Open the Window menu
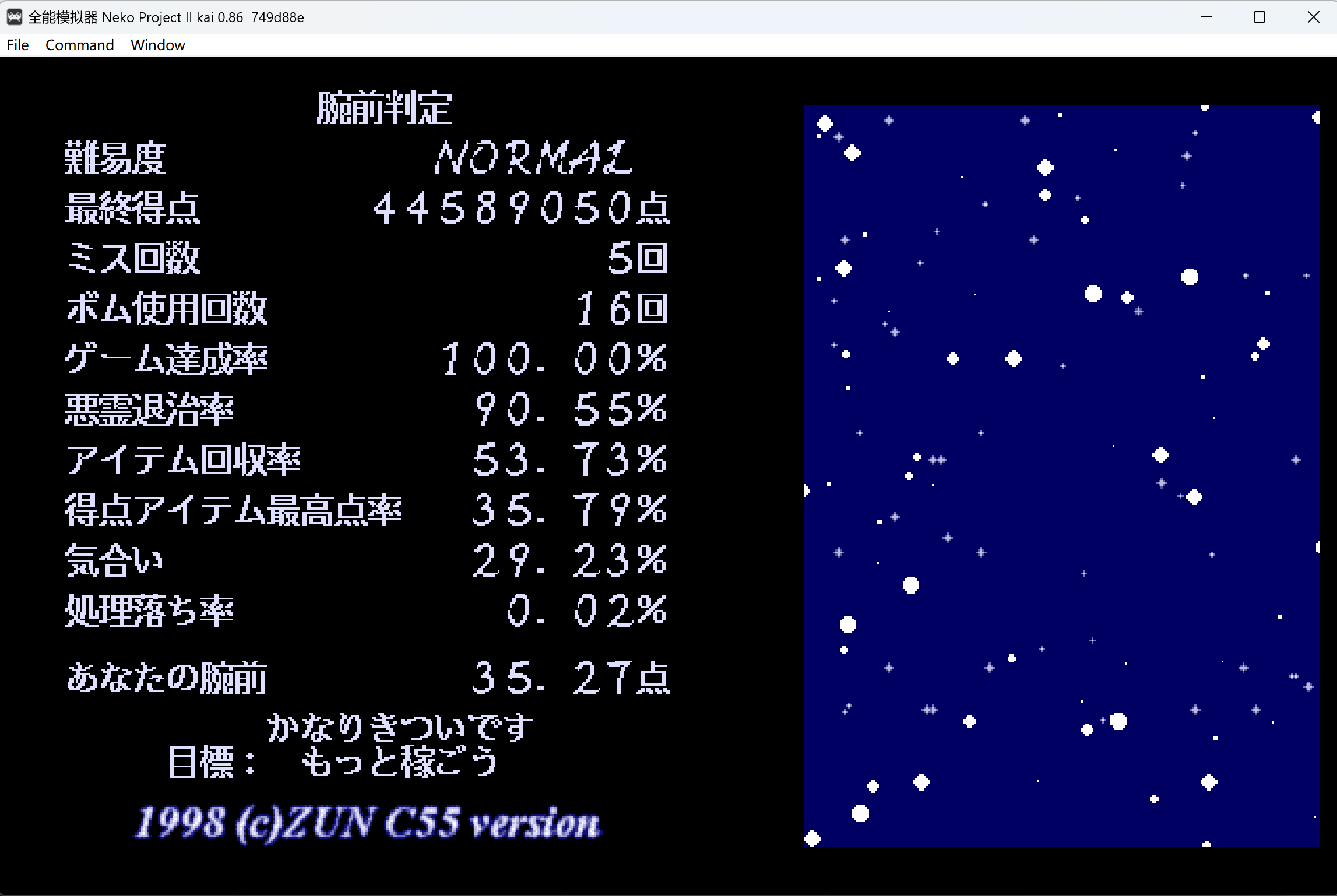 point(157,45)
